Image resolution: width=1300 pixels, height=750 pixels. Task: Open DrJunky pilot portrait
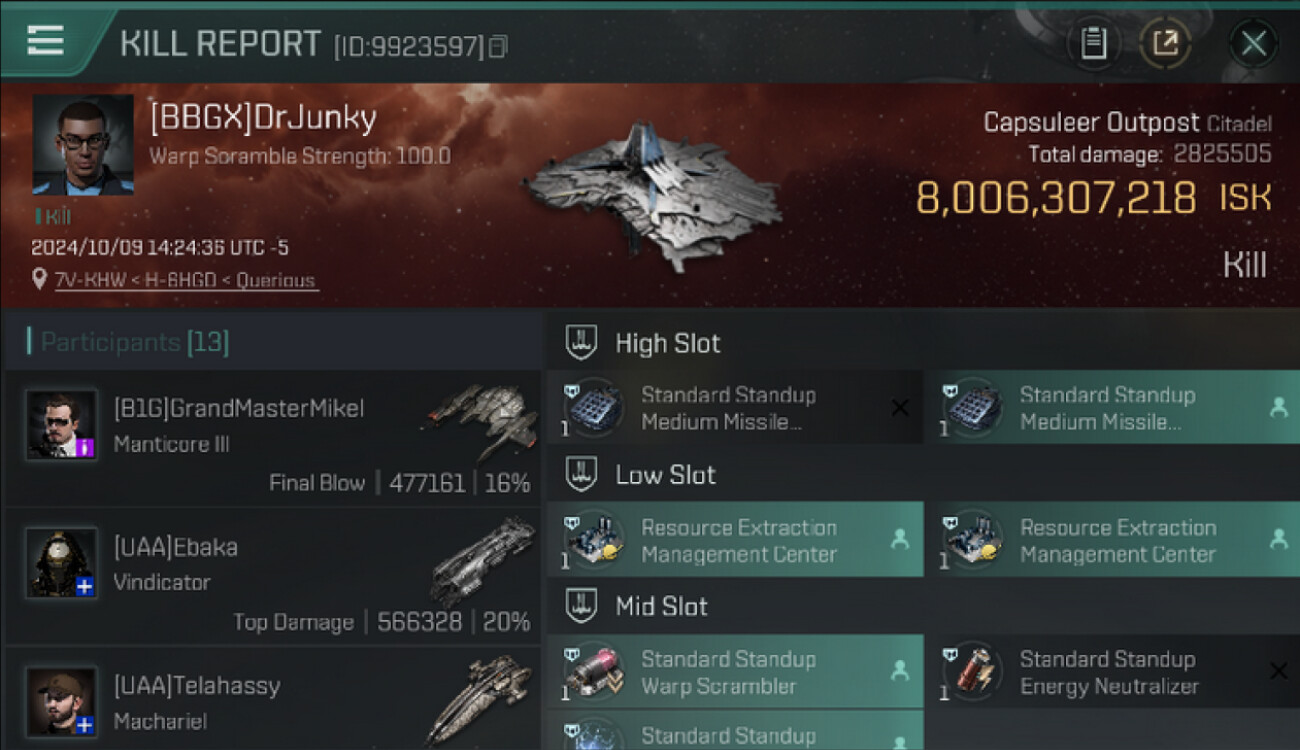[83, 145]
